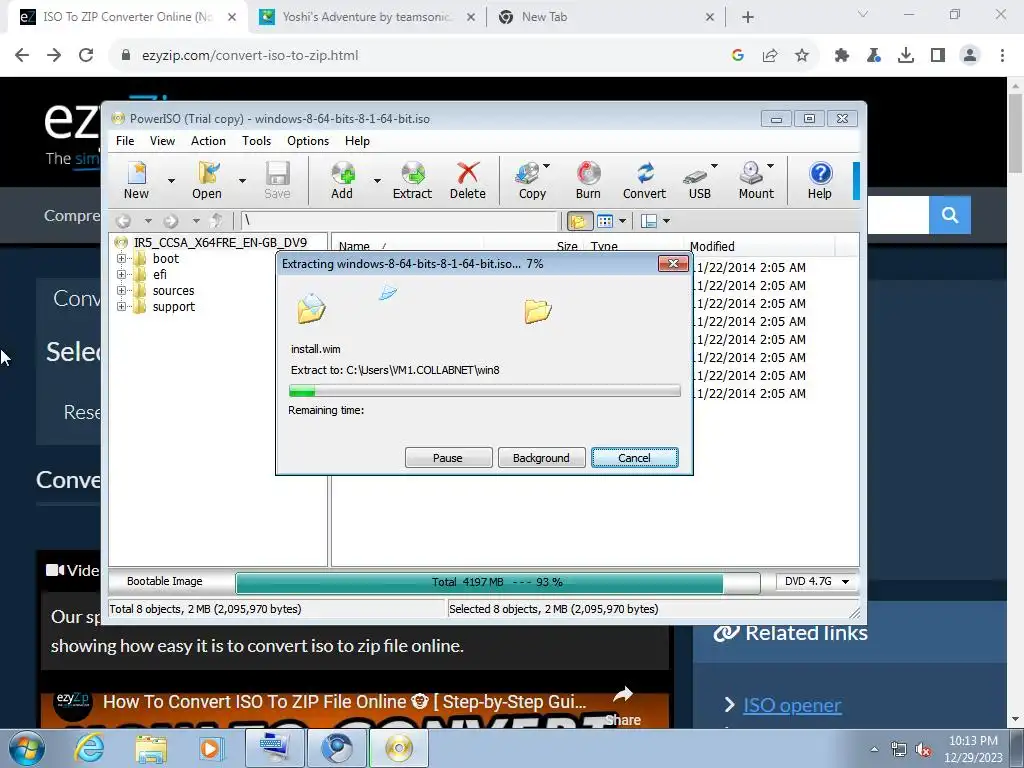Click the Open toolbar icon in PowerISO
Image resolution: width=1024 pixels, height=768 pixels.
207,180
